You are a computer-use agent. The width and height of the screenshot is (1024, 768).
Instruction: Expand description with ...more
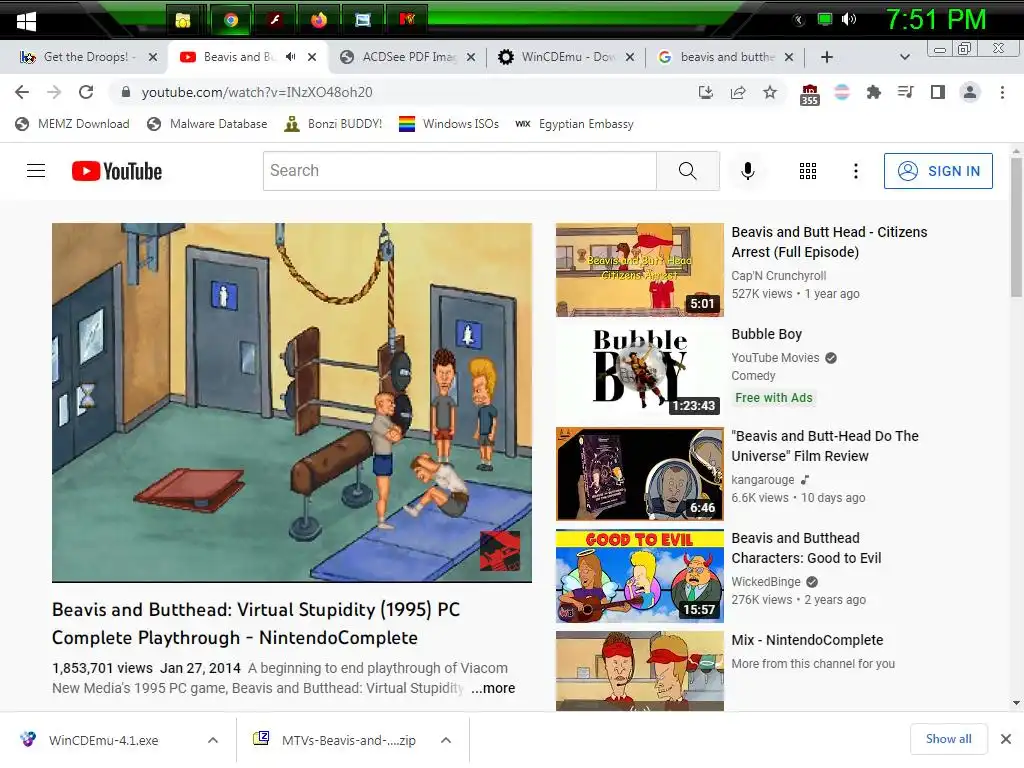[493, 688]
